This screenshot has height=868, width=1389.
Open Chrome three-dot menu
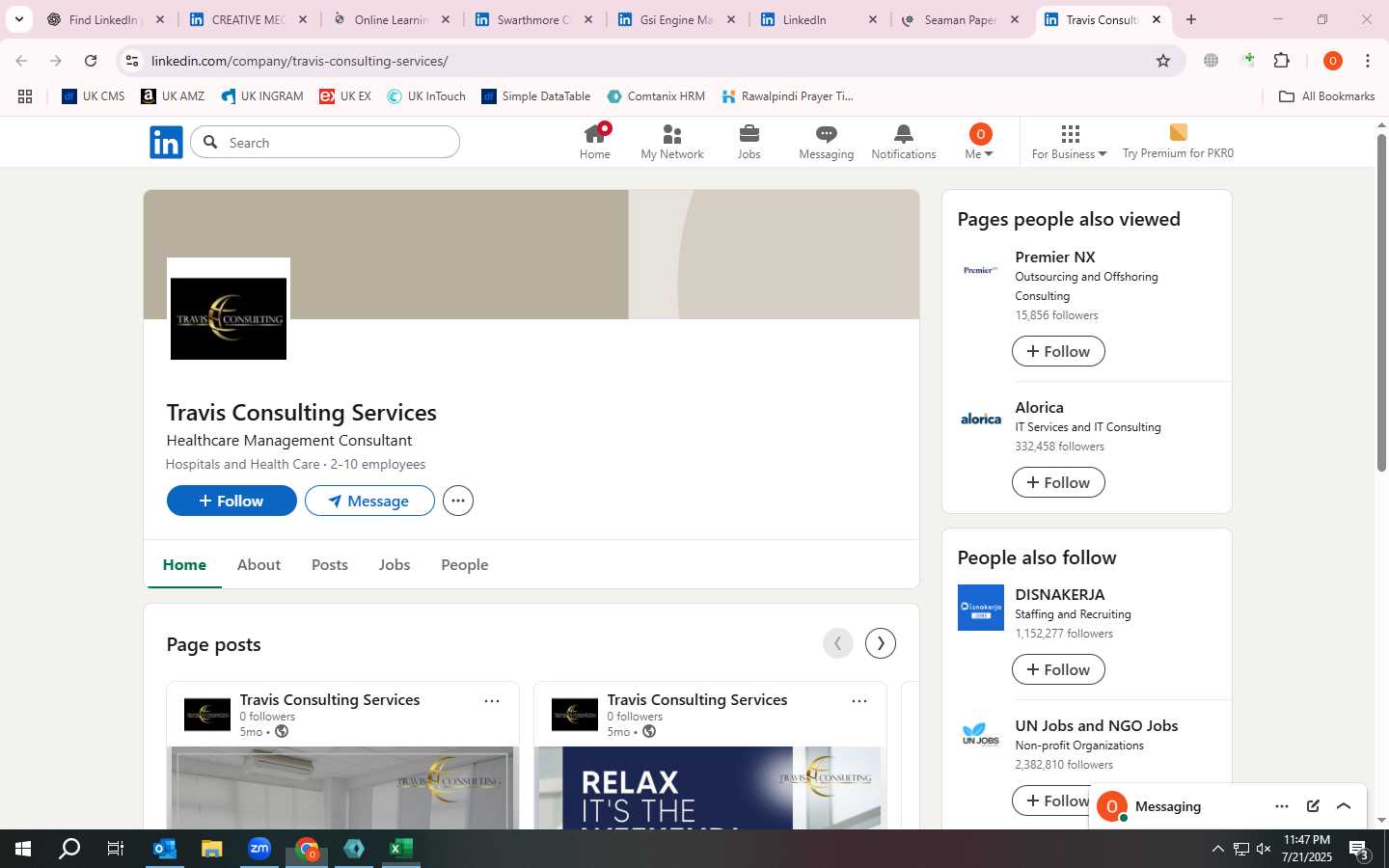(1368, 61)
